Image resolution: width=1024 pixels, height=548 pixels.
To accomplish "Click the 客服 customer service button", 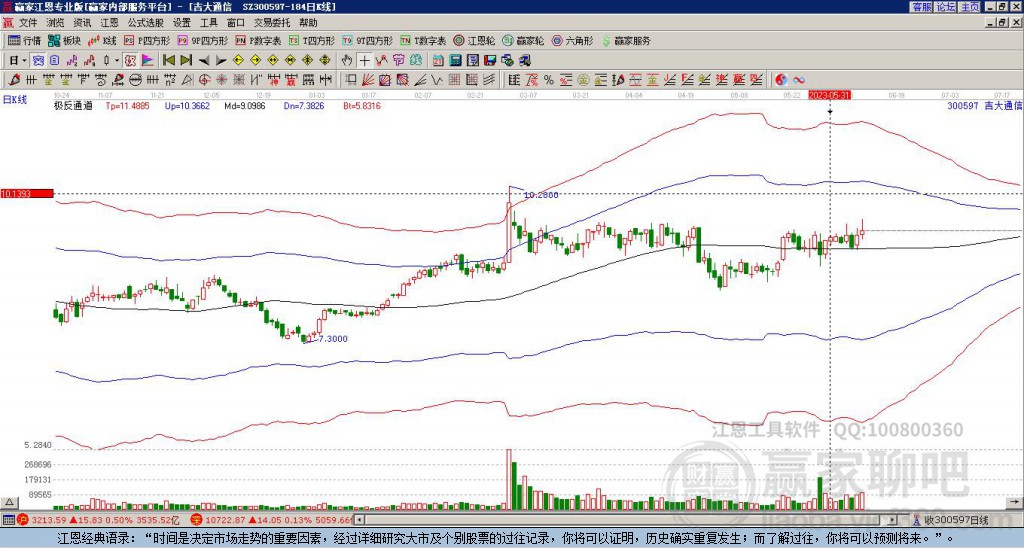I will 921,7.
